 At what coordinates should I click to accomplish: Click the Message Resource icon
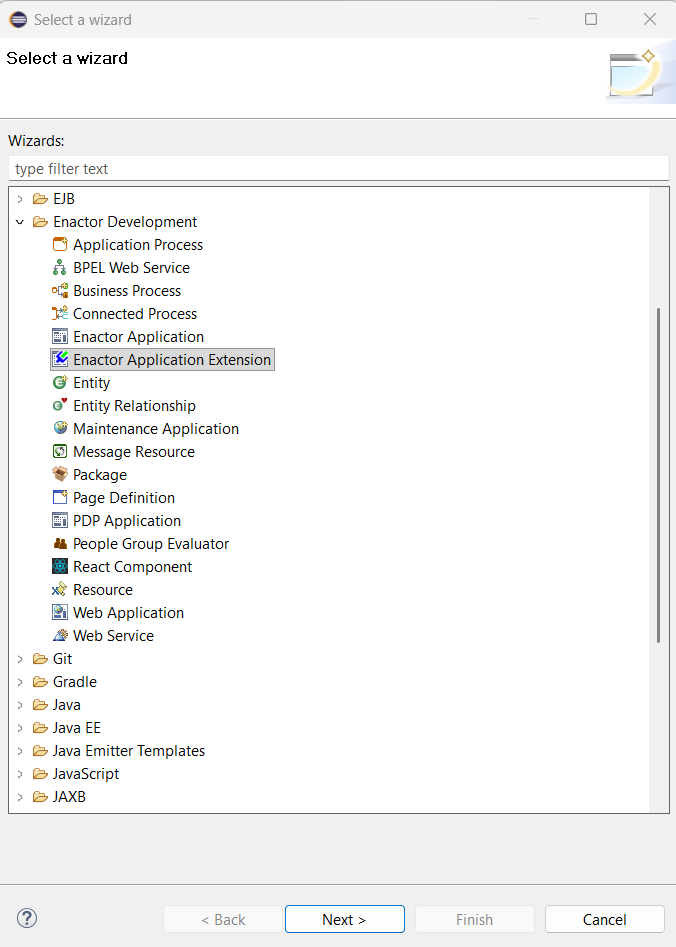pyautogui.click(x=60, y=451)
